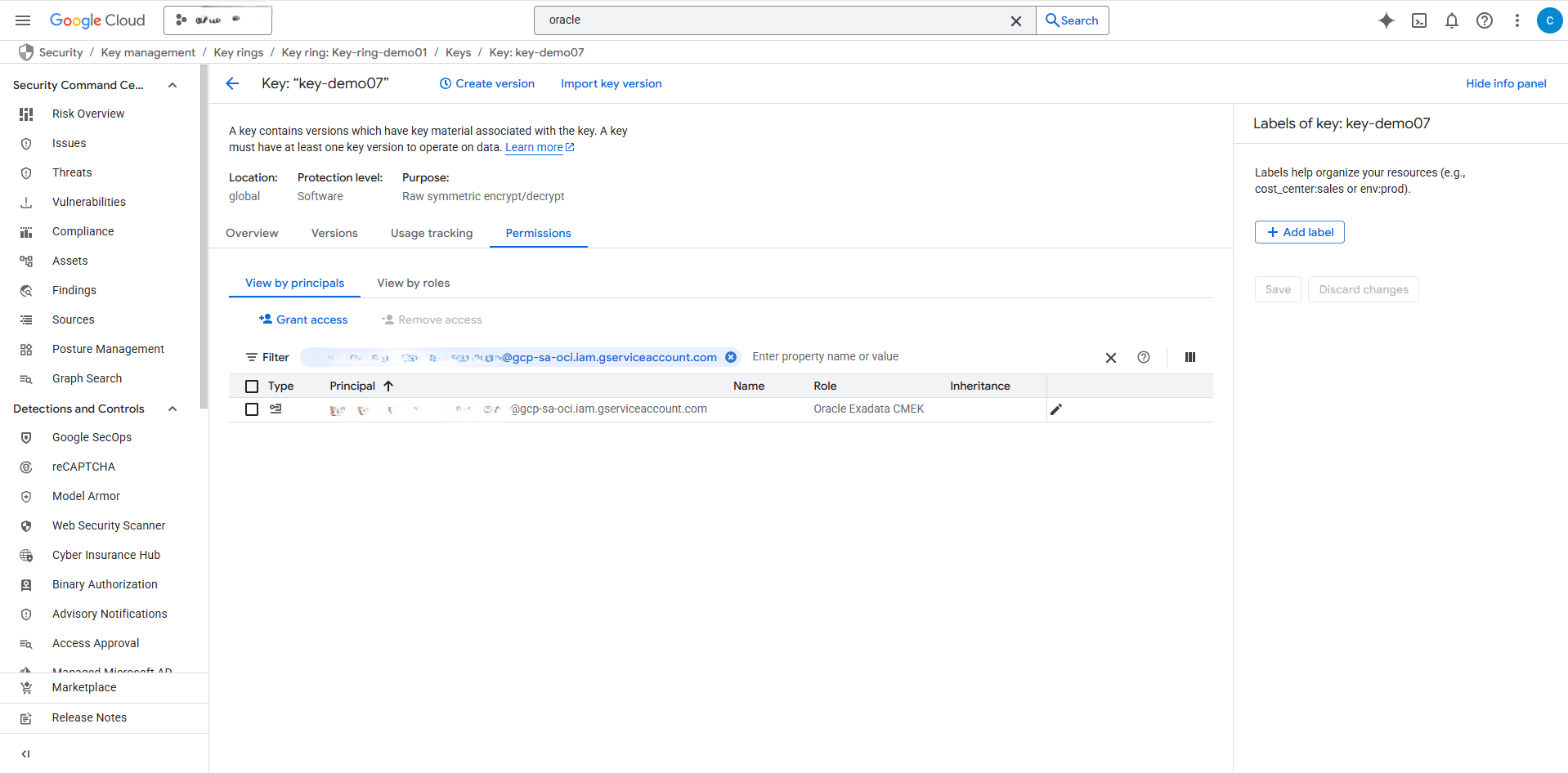Open the Versions tab

(x=334, y=233)
